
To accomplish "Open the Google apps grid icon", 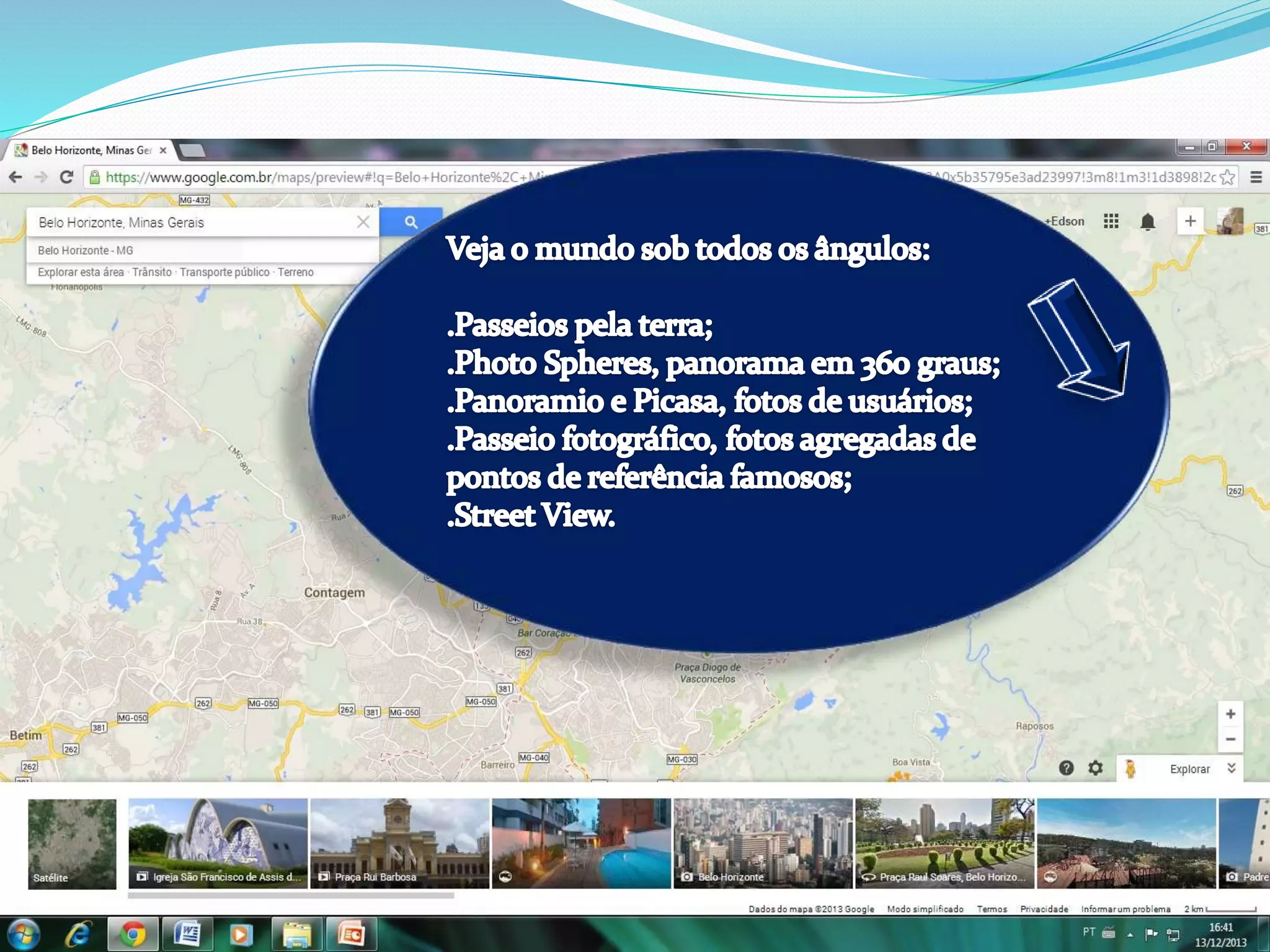I will [x=1111, y=221].
